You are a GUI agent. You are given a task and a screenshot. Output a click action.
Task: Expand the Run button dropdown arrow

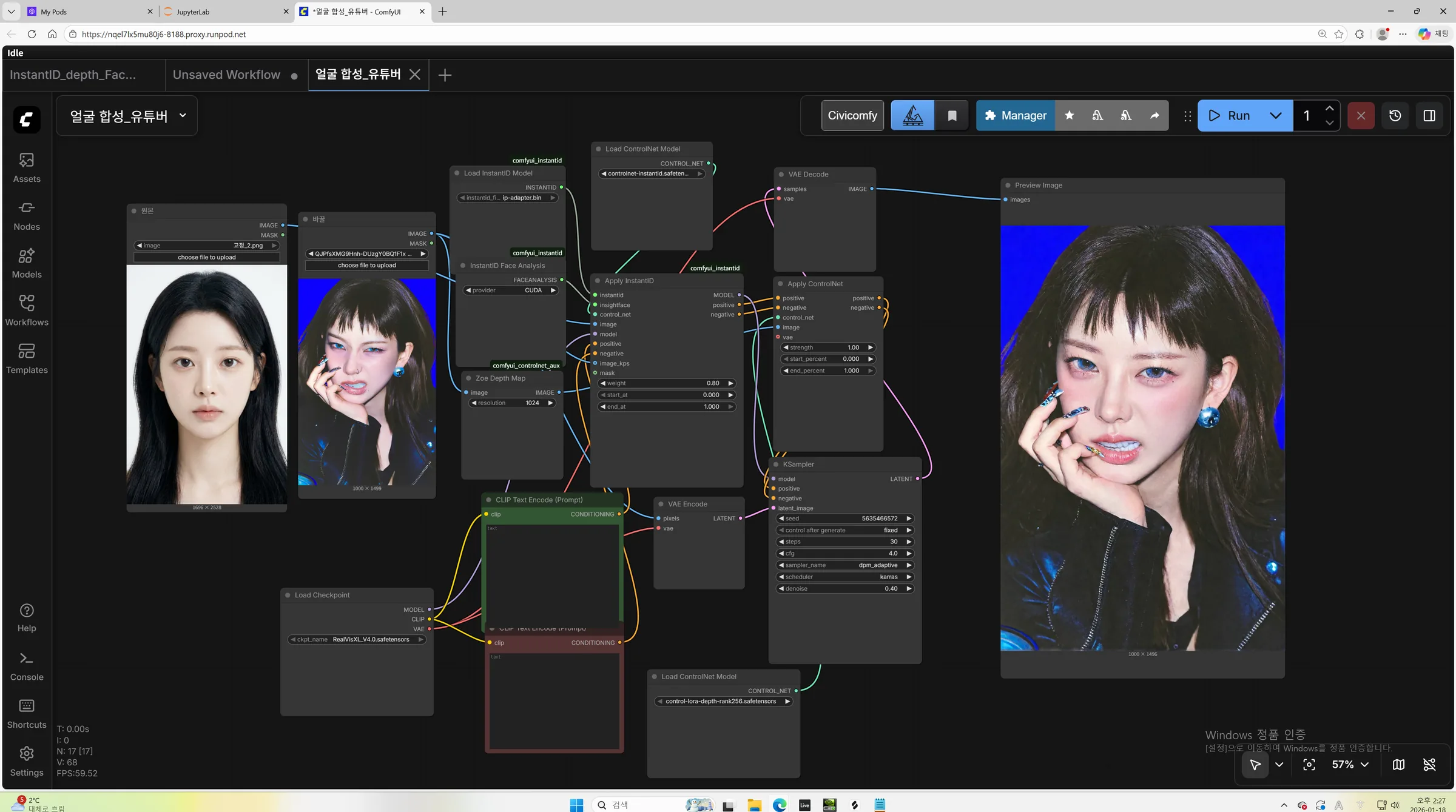[x=1275, y=115]
